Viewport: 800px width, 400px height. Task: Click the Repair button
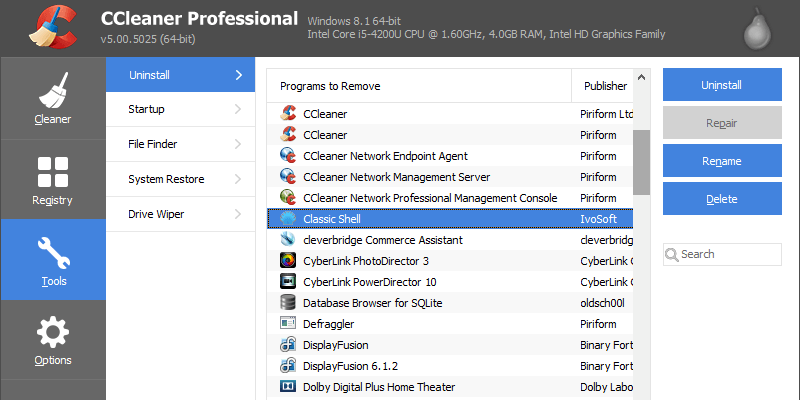pos(722,123)
